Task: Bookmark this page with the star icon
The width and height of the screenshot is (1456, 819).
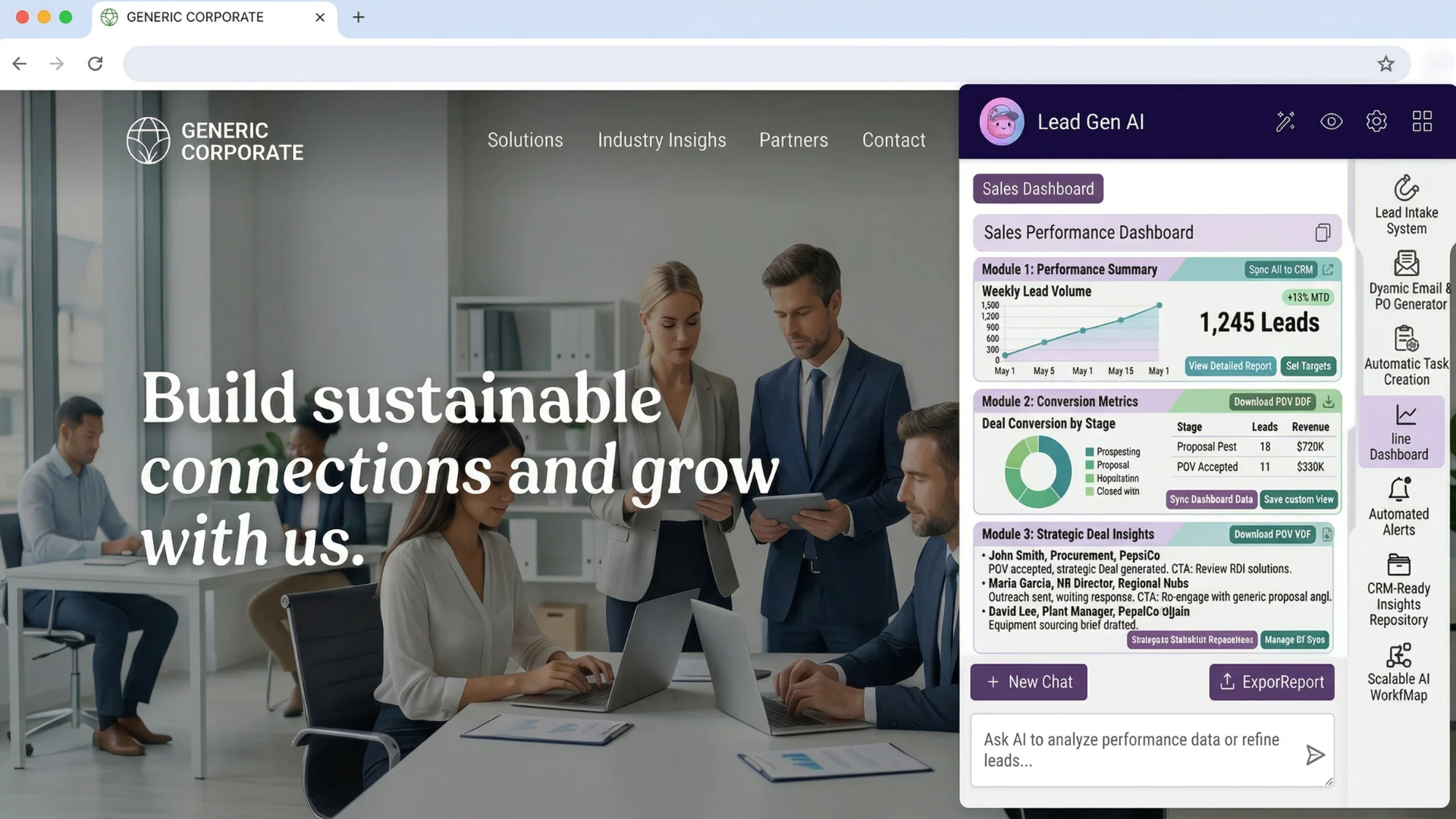Action: [1385, 64]
